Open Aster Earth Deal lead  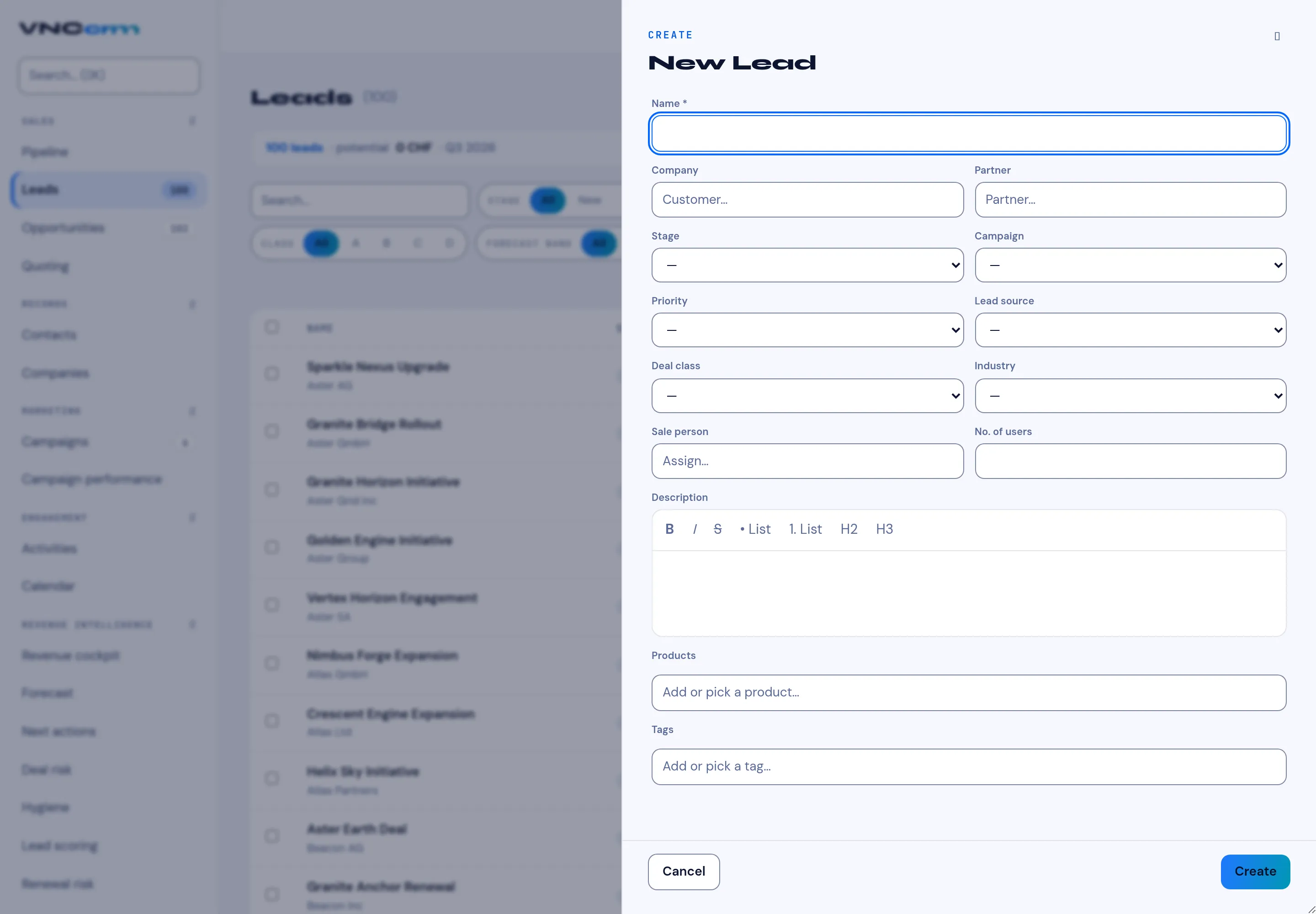click(x=357, y=829)
